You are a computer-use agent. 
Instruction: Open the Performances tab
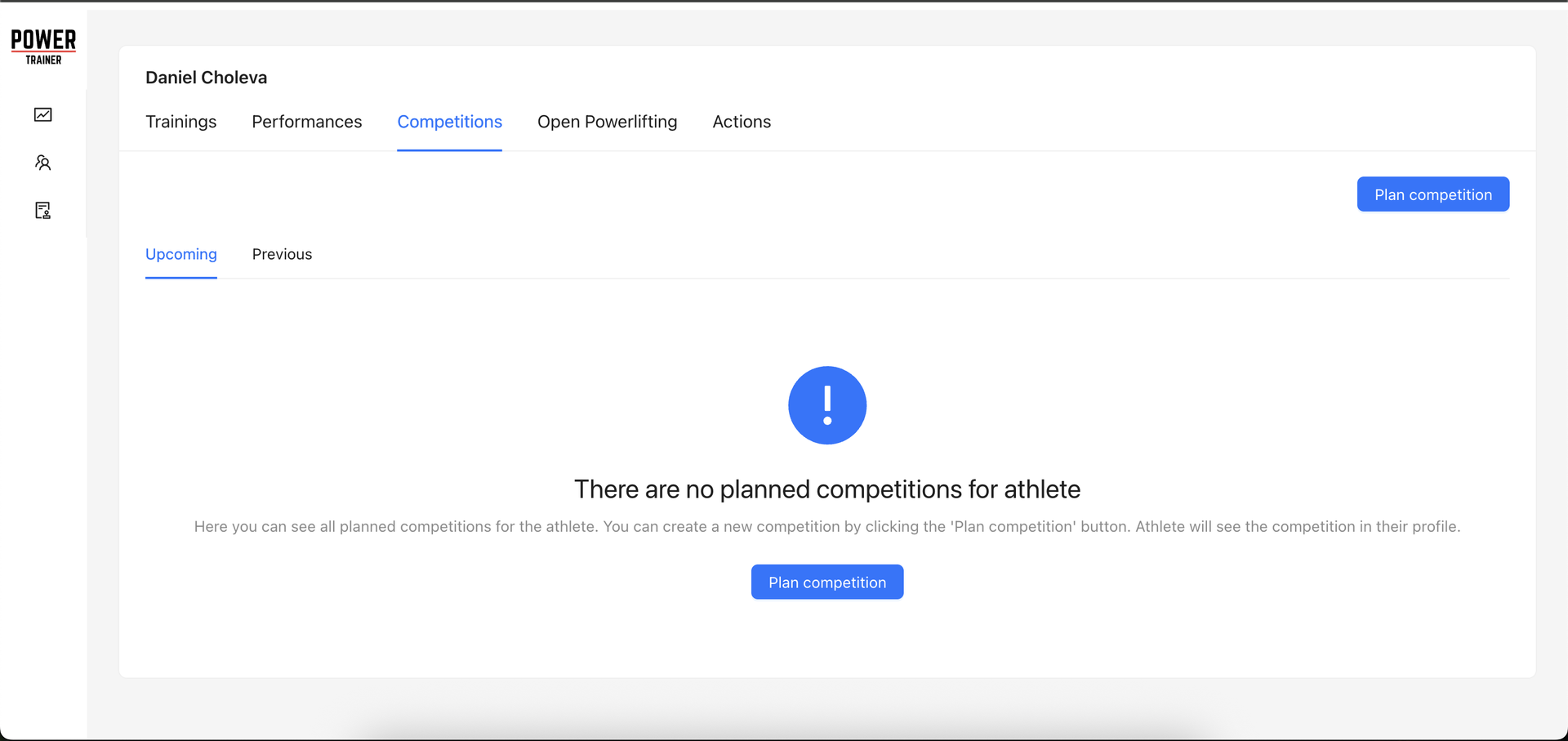coord(306,122)
